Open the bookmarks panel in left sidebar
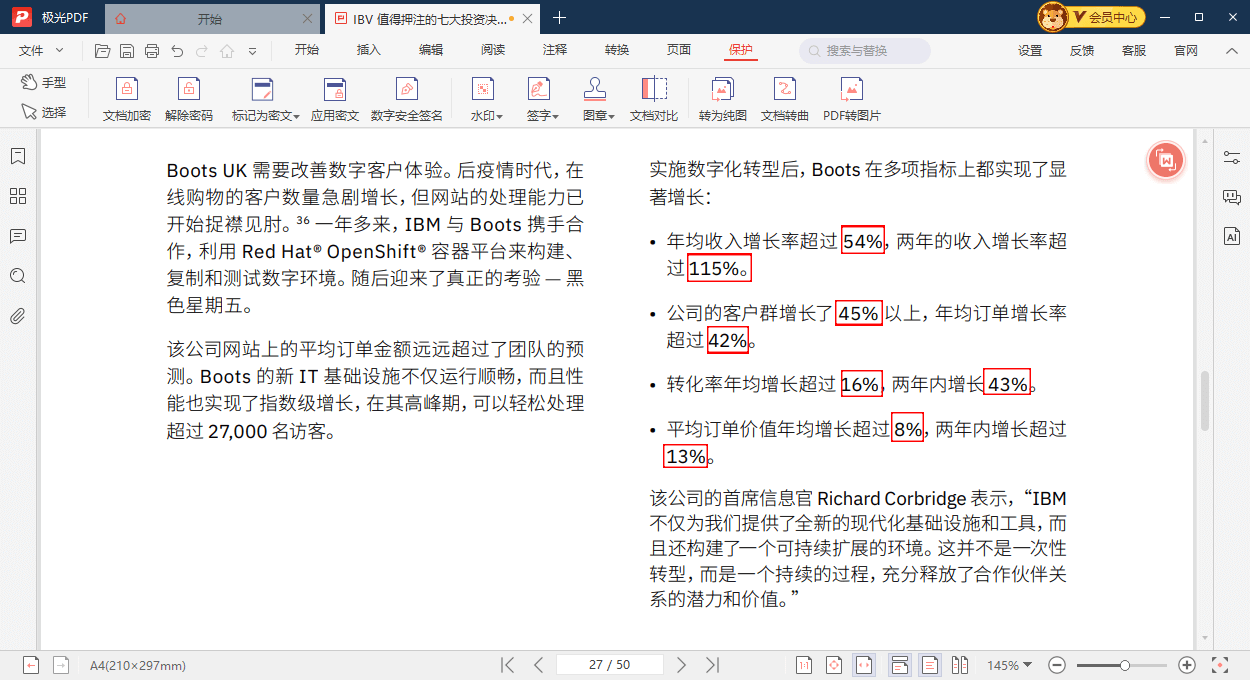Viewport: 1250px width, 680px height. tap(18, 156)
